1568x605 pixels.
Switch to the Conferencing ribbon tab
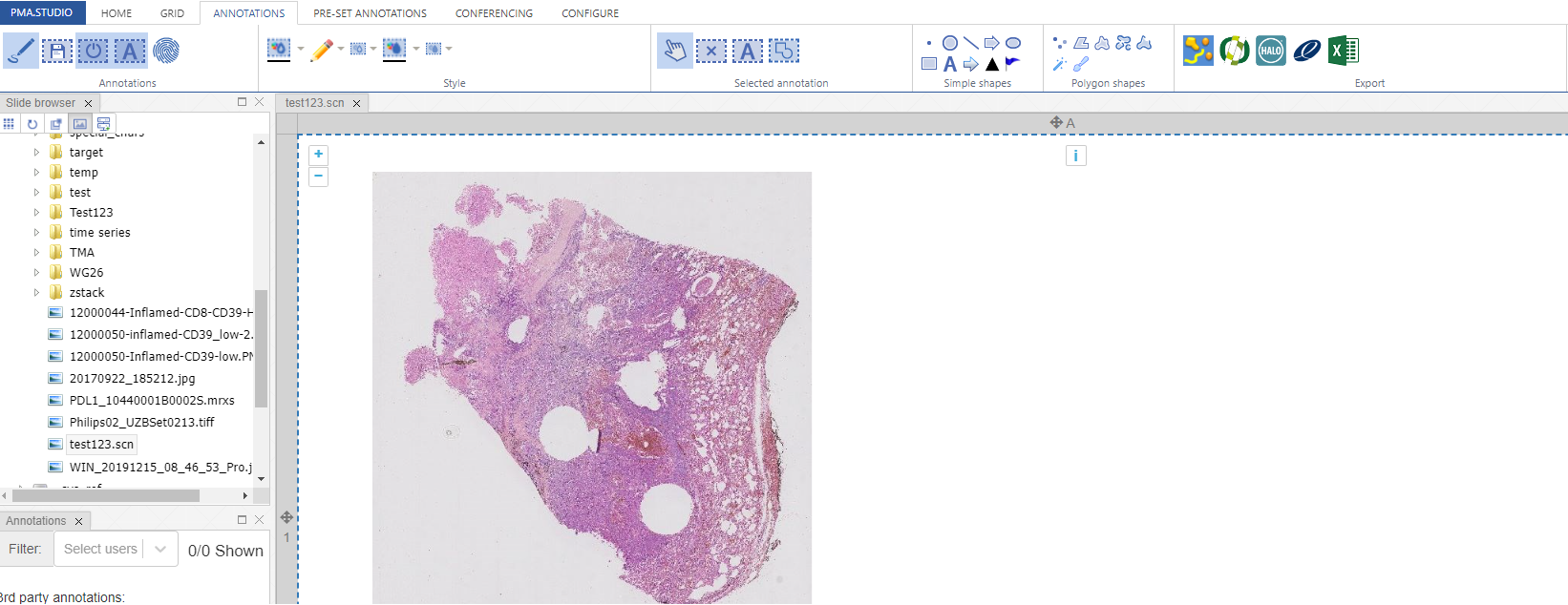pyautogui.click(x=494, y=13)
